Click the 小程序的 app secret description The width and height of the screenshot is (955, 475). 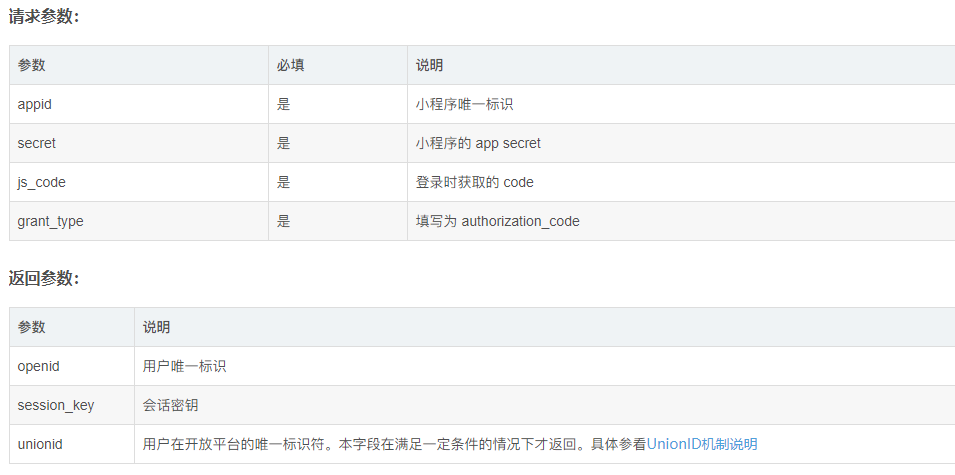[x=478, y=143]
